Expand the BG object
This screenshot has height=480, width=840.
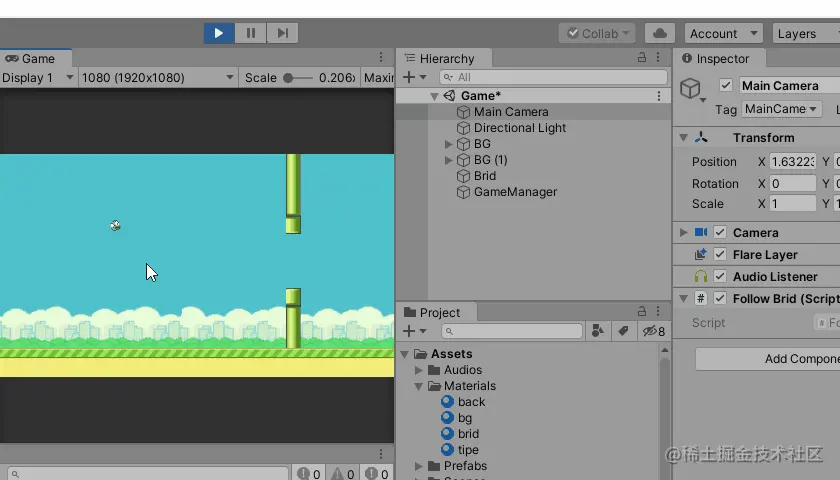pos(448,144)
